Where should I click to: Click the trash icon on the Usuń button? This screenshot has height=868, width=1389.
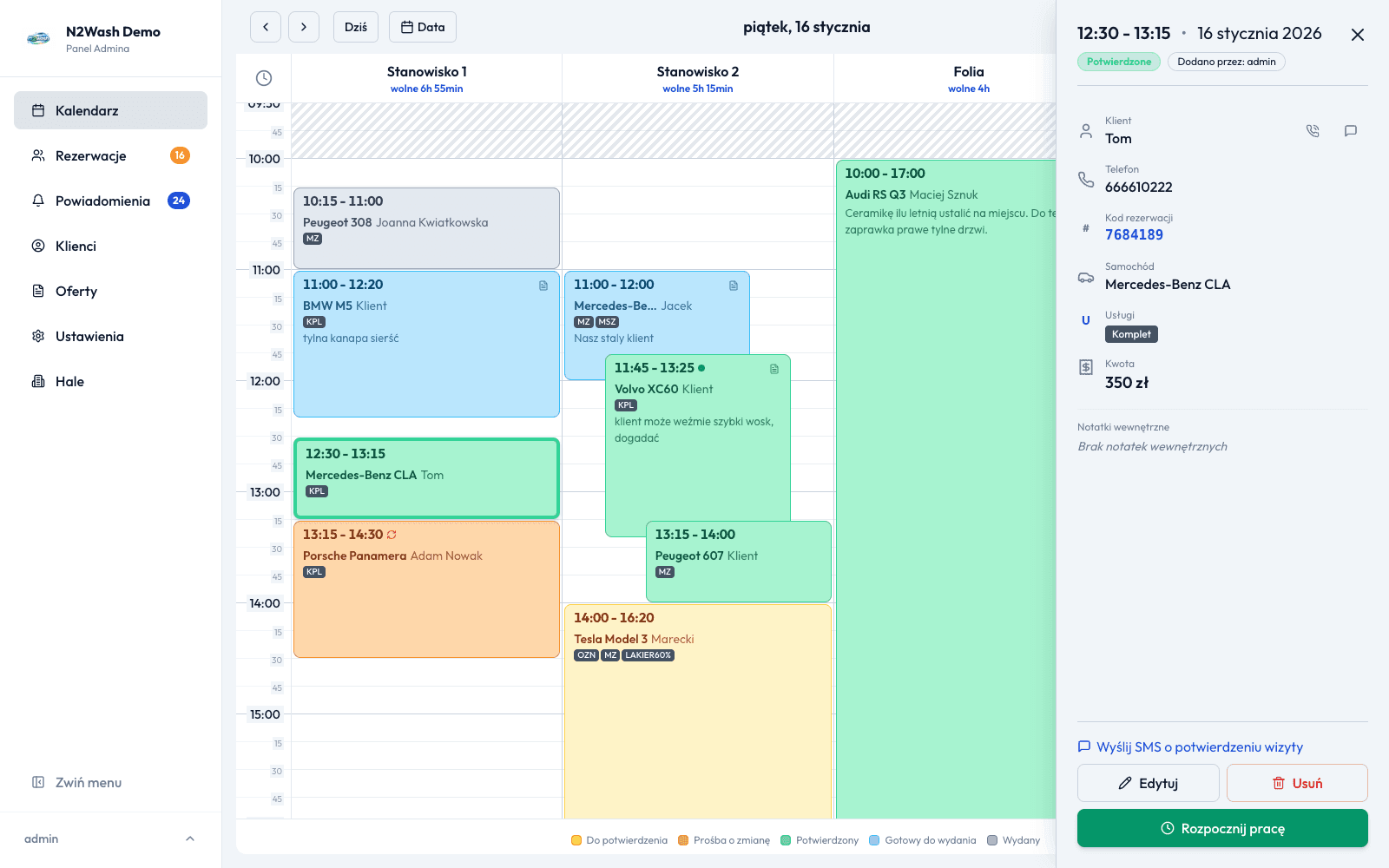coord(1278,782)
